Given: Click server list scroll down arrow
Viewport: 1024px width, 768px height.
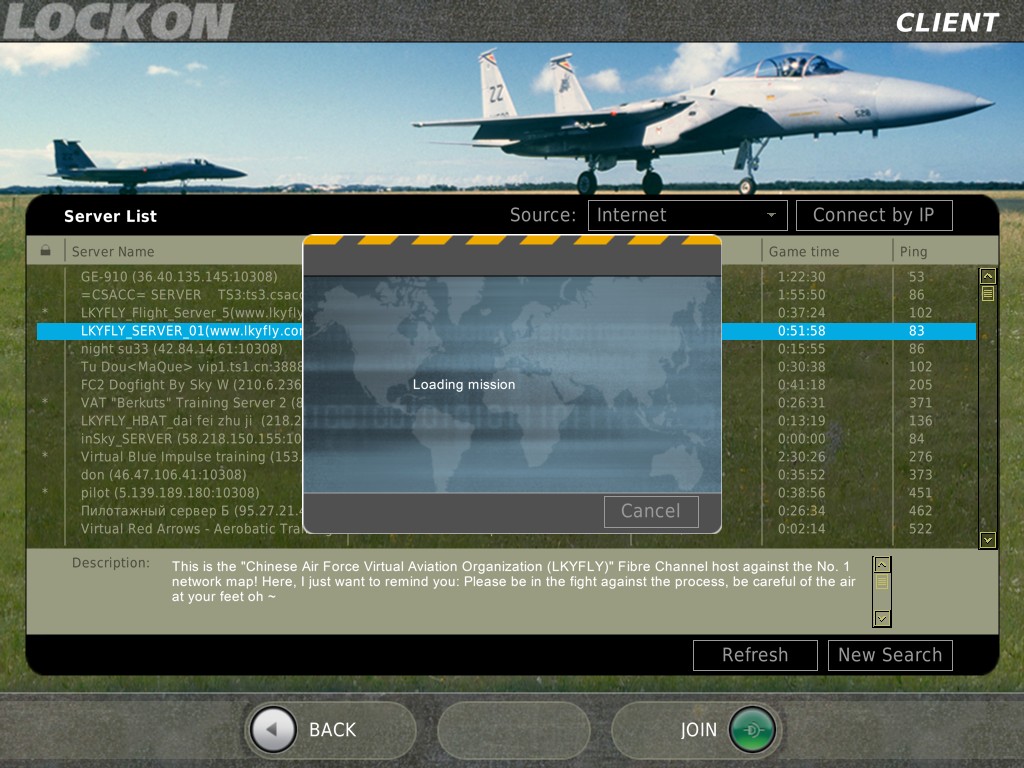Looking at the screenshot, I should tap(987, 539).
